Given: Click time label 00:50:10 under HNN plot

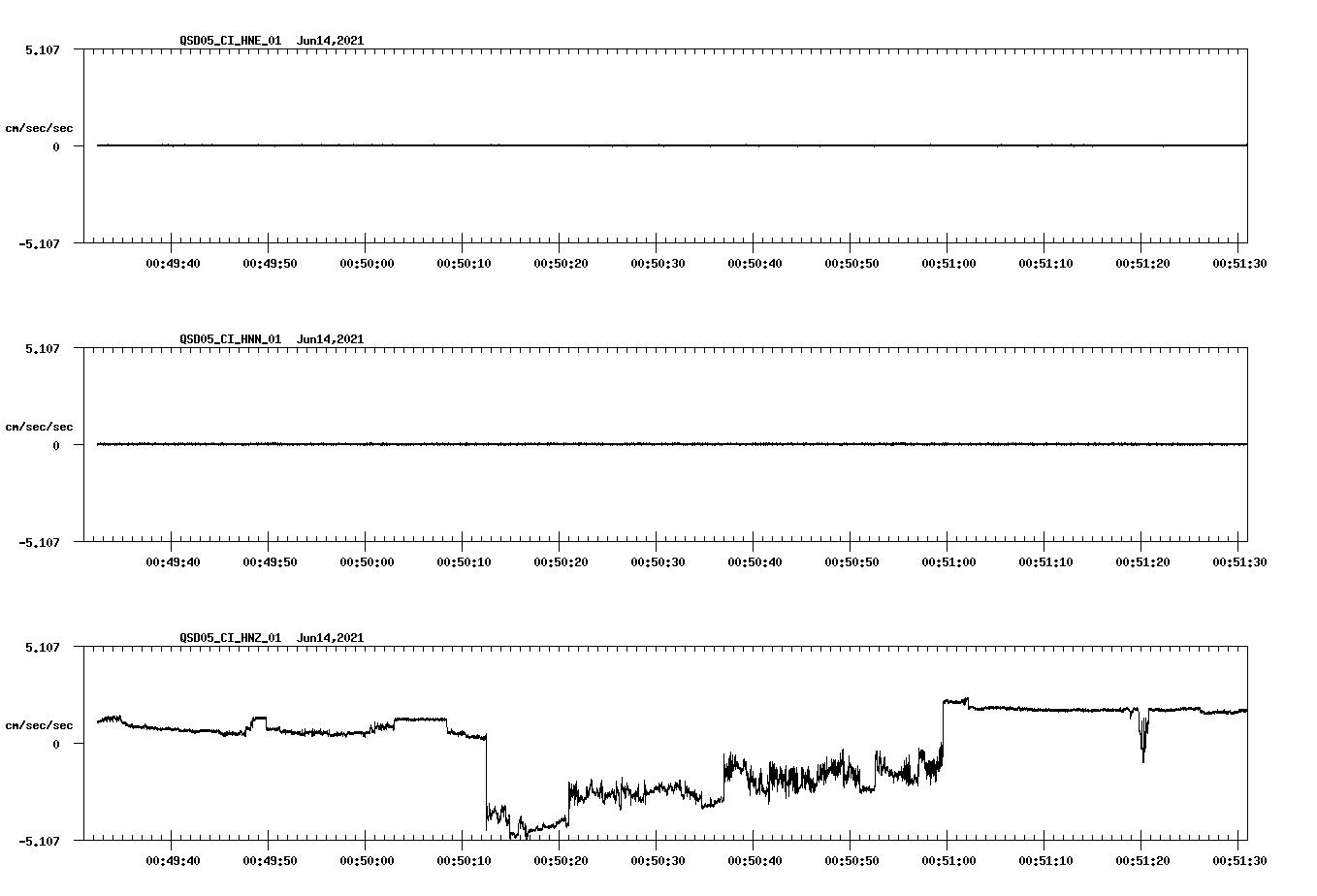Looking at the screenshot, I should pyautogui.click(x=465, y=561).
